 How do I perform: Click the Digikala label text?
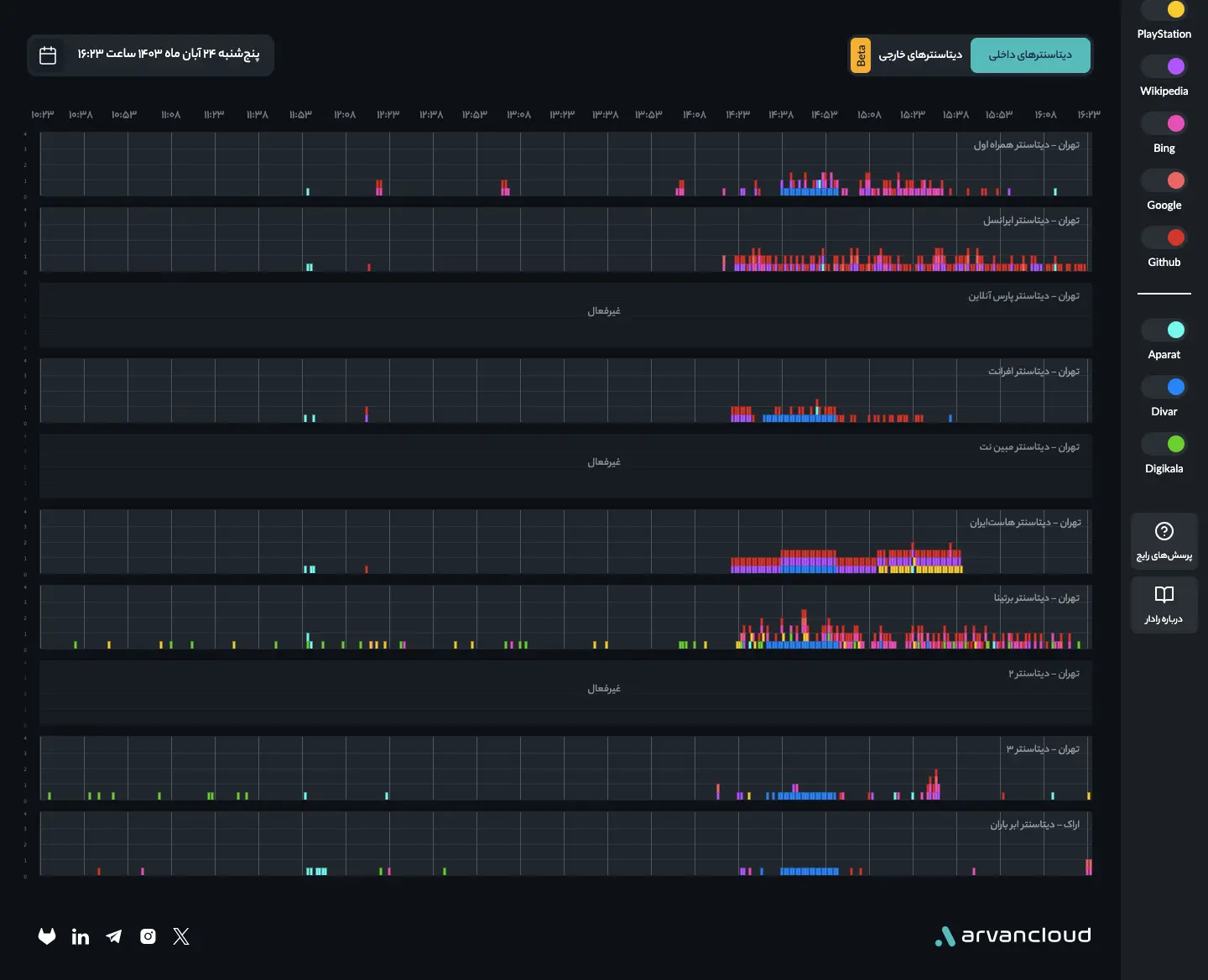tap(1164, 469)
